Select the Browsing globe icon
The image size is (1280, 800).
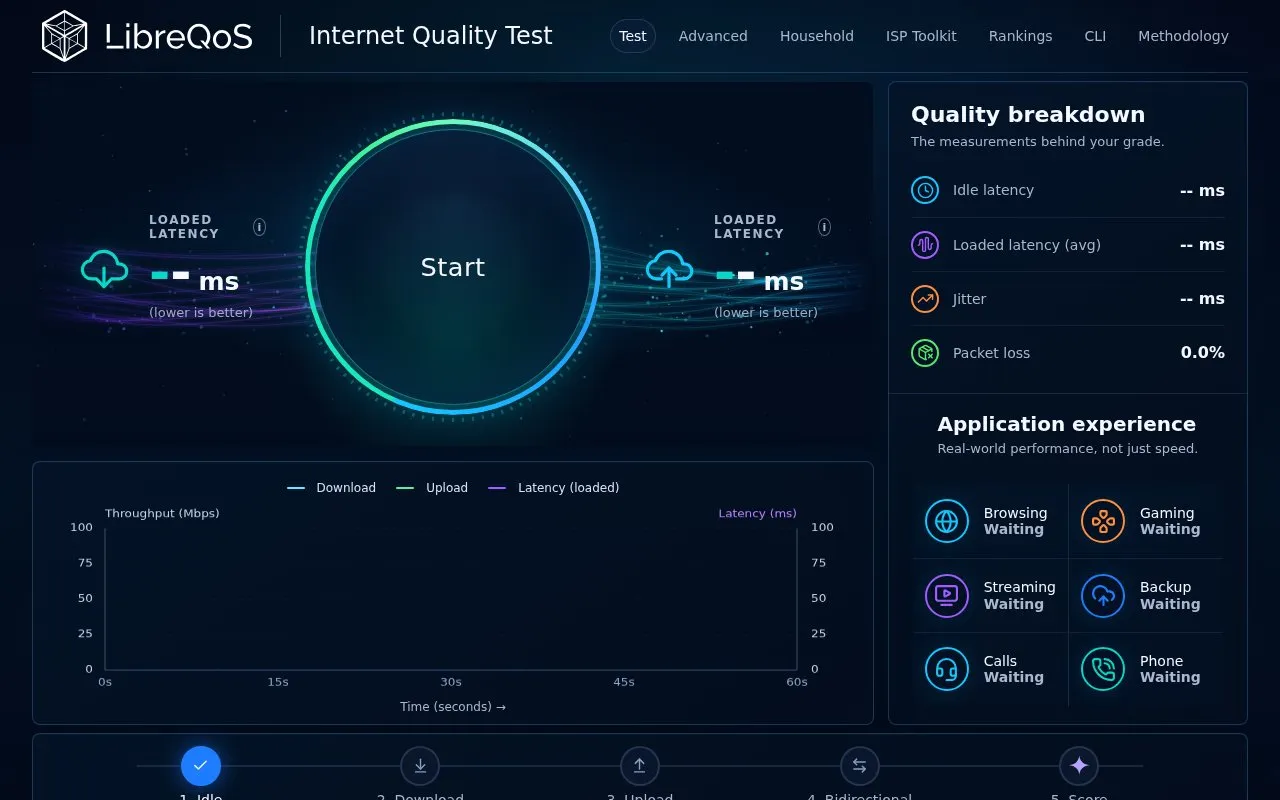[947, 521]
